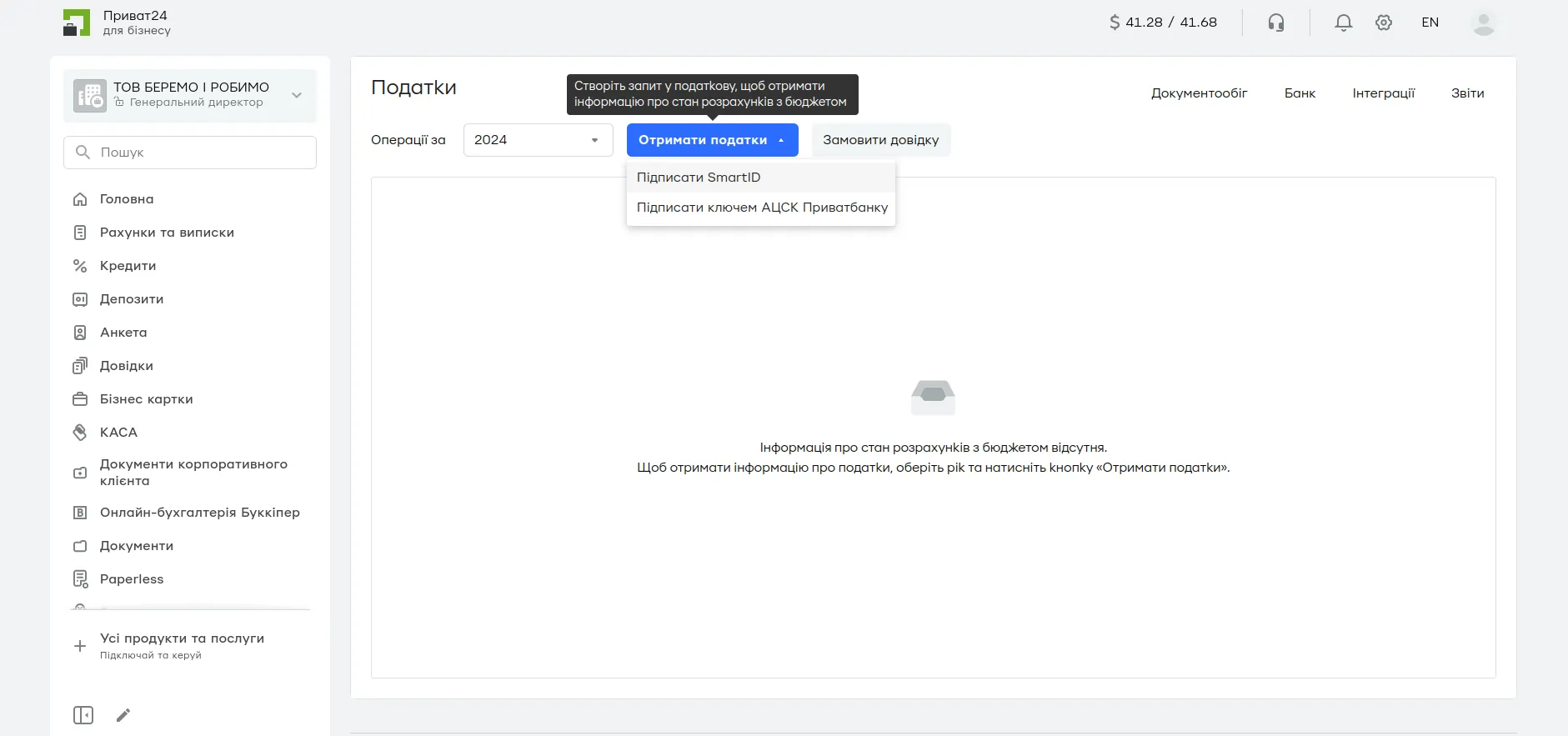Click the headset support icon
This screenshot has width=1568, height=736.
(1275, 23)
